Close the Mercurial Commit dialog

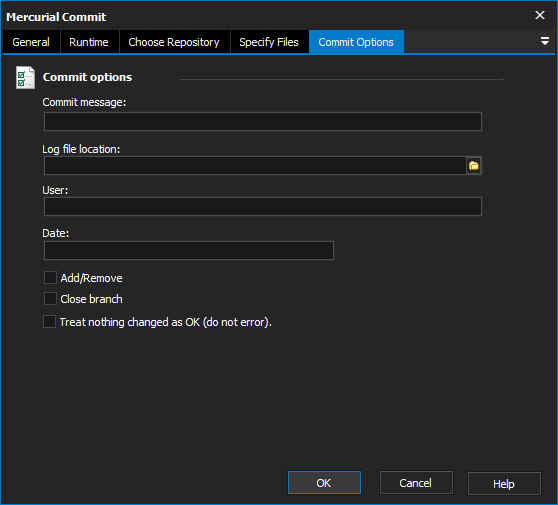point(539,15)
